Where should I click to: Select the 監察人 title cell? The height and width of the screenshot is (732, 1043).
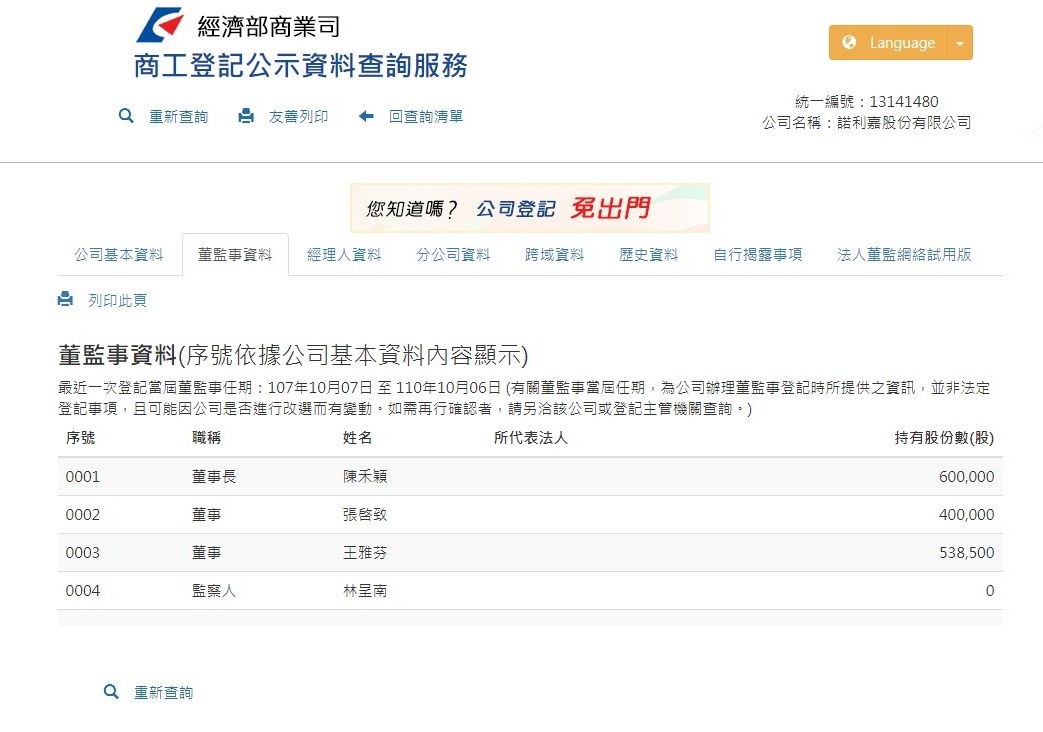[x=214, y=590]
